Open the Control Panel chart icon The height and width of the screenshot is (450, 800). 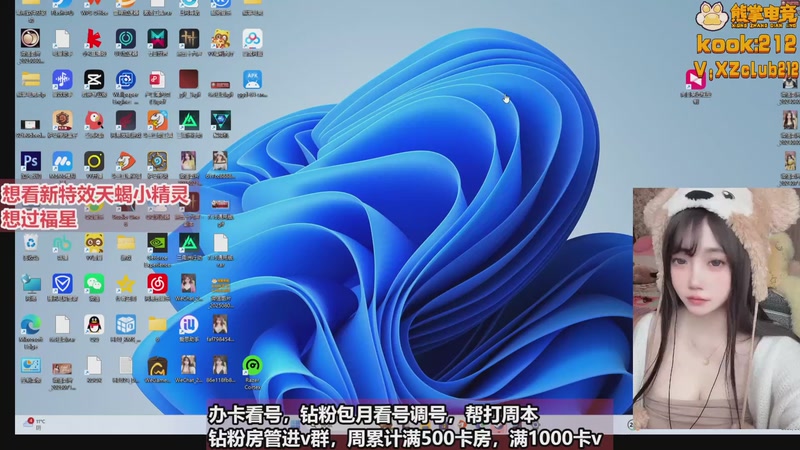click(31, 366)
